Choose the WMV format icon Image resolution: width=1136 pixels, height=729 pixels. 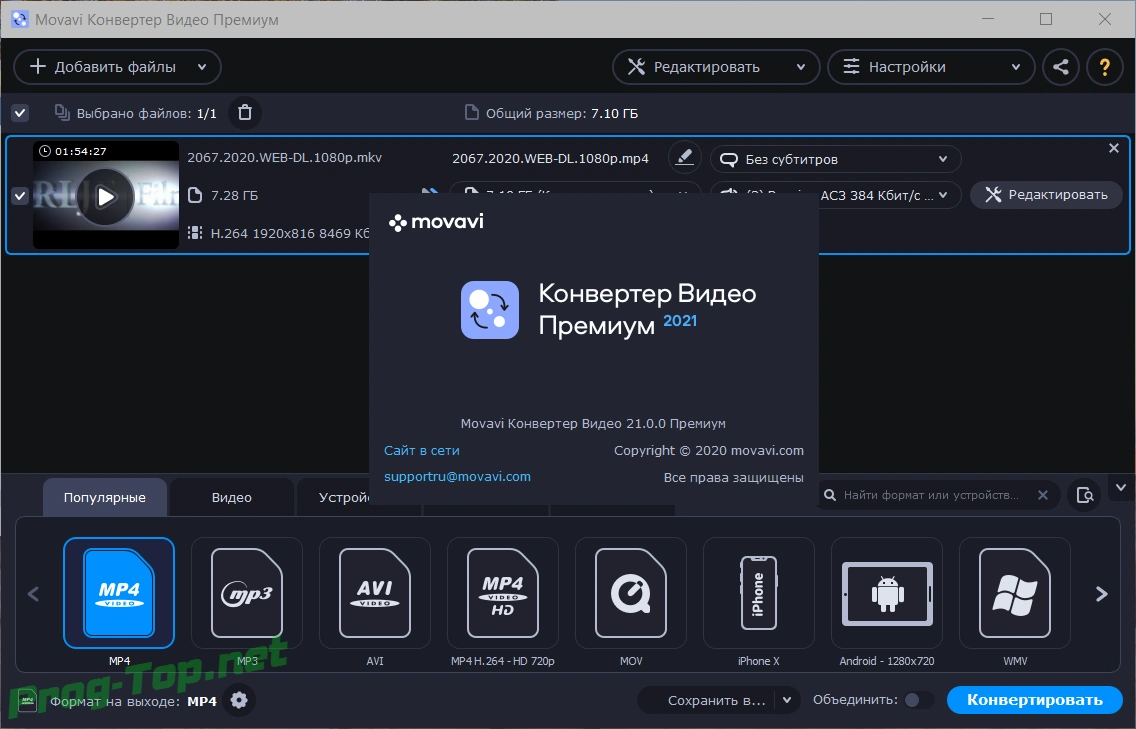pos(1015,593)
